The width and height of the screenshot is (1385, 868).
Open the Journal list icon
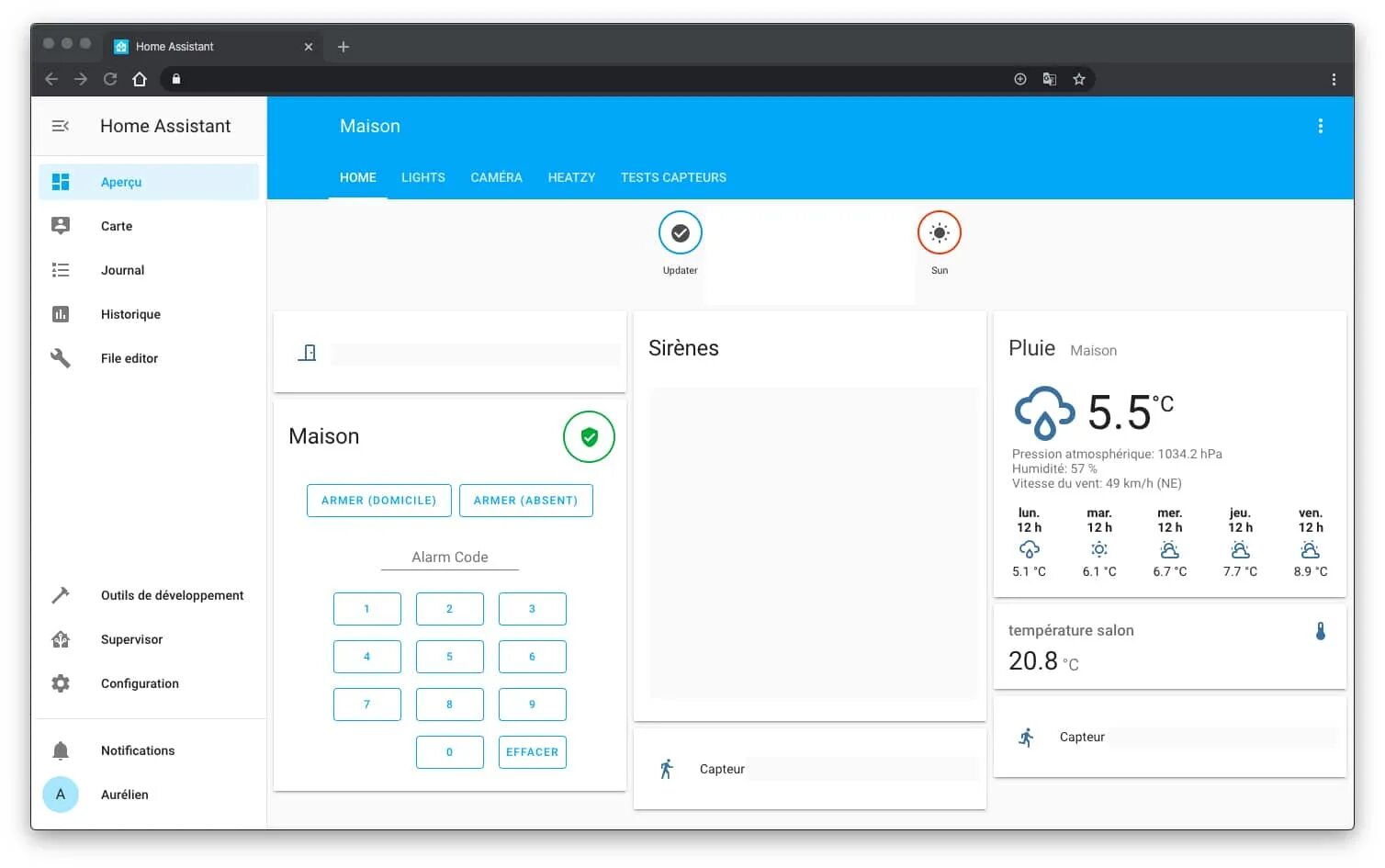tap(61, 270)
